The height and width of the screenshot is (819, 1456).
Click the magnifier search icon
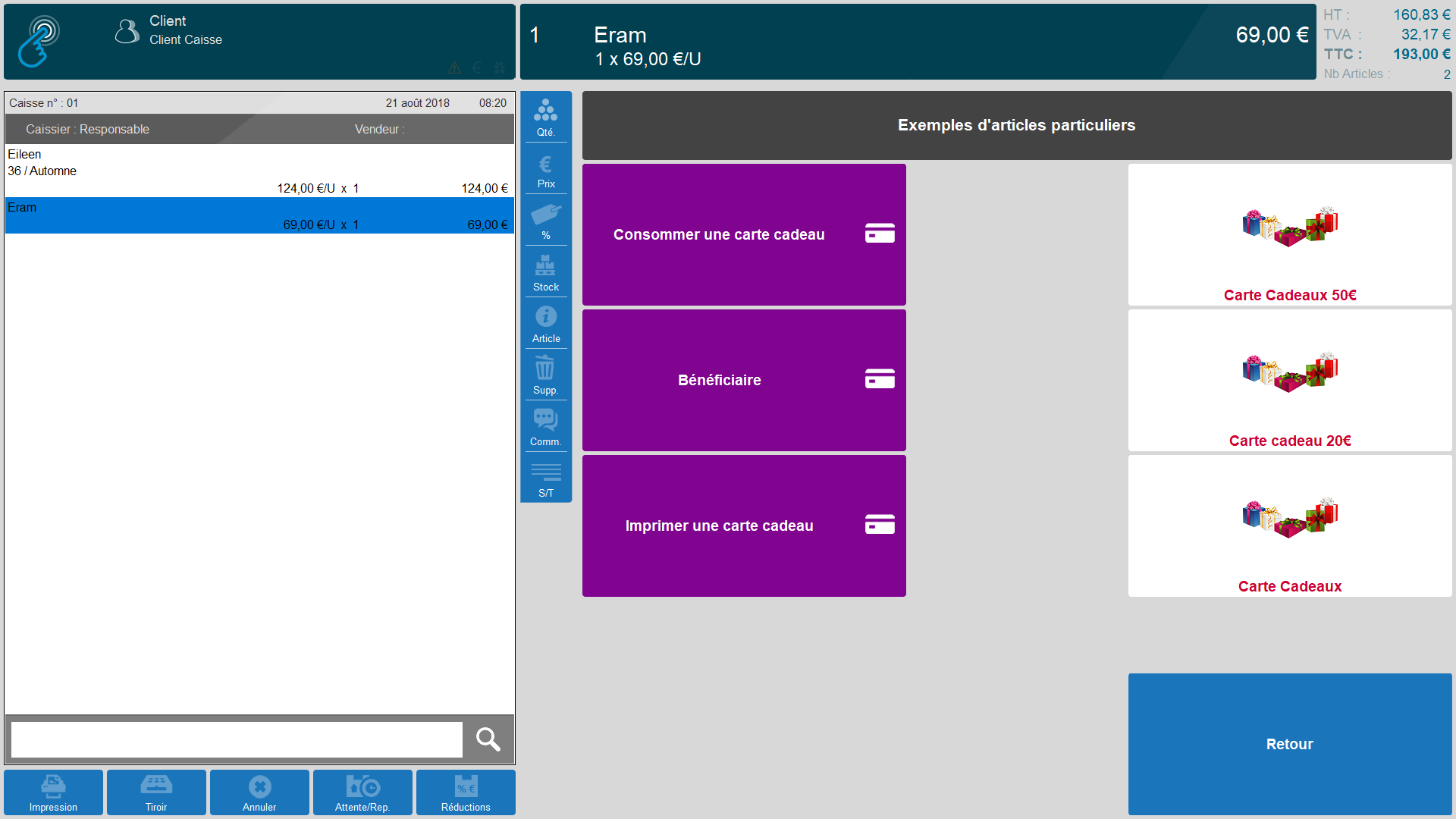[488, 739]
